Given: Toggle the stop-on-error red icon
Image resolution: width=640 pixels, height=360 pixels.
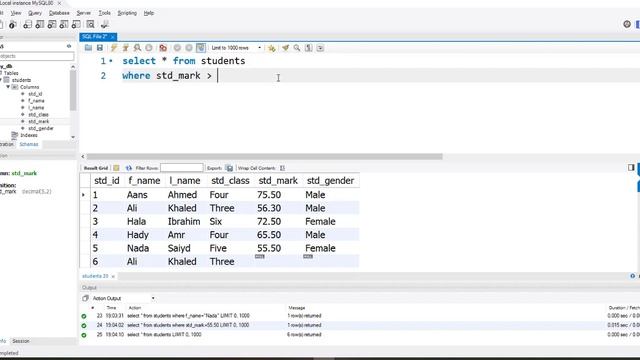Looking at the screenshot, I should (x=163, y=48).
